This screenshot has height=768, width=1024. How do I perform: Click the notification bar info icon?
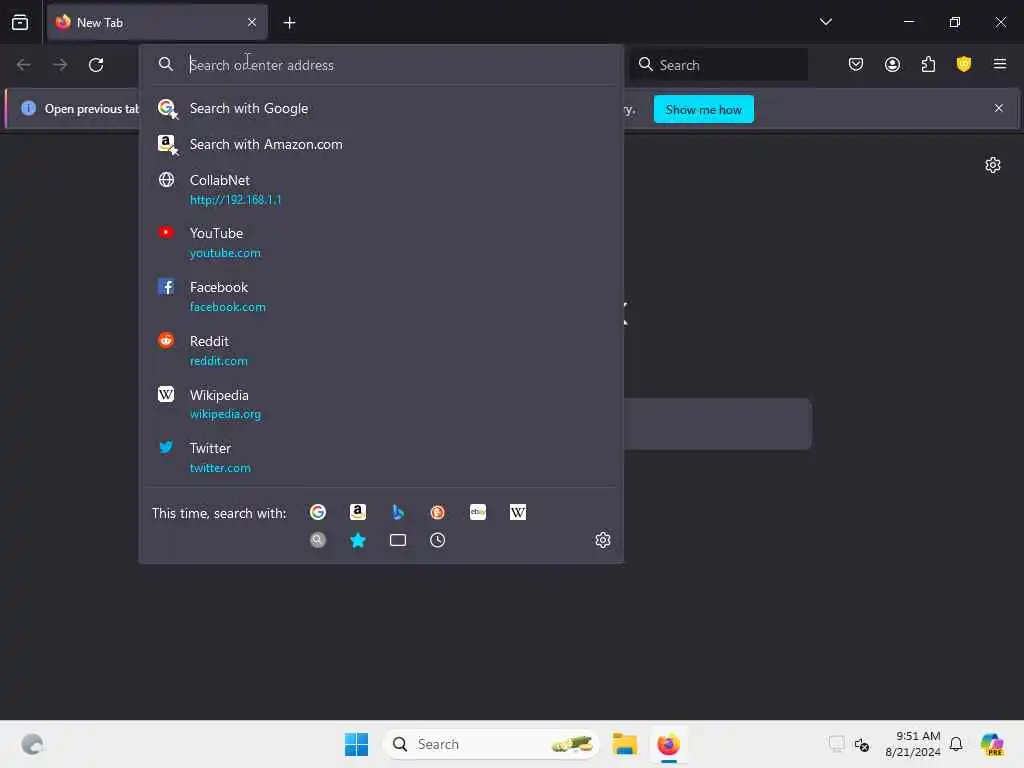tap(28, 108)
